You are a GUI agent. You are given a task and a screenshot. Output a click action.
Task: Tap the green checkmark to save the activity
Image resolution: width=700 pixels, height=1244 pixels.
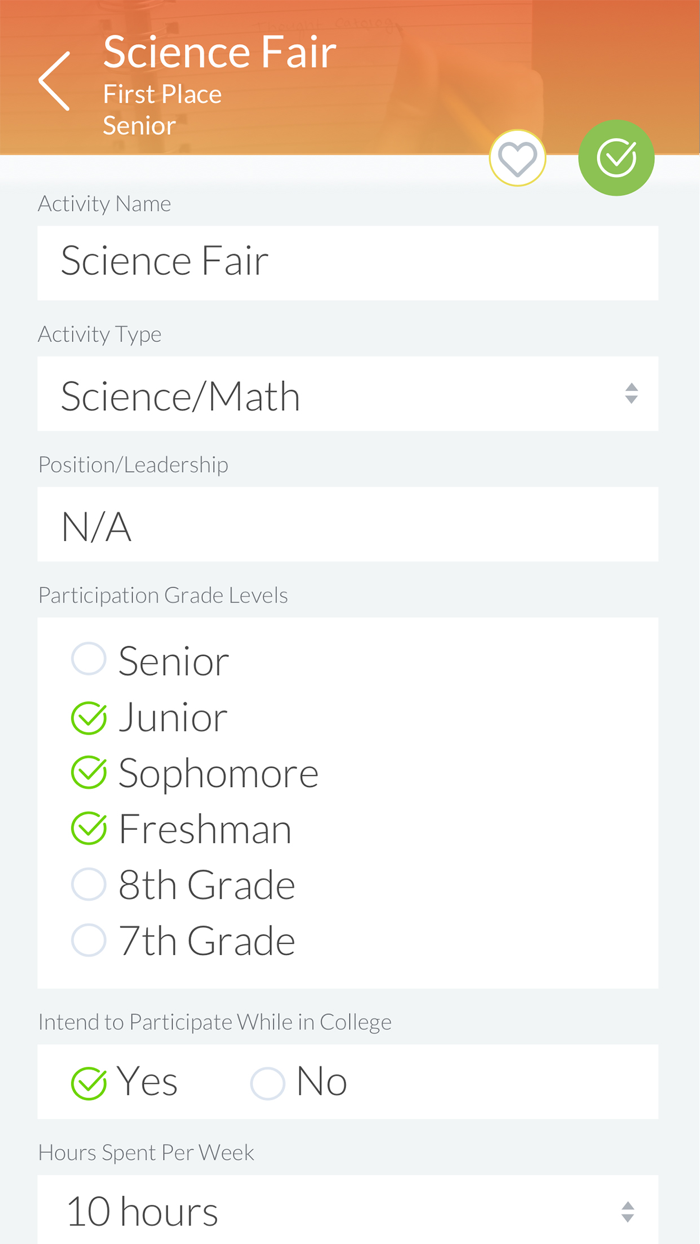tap(616, 157)
